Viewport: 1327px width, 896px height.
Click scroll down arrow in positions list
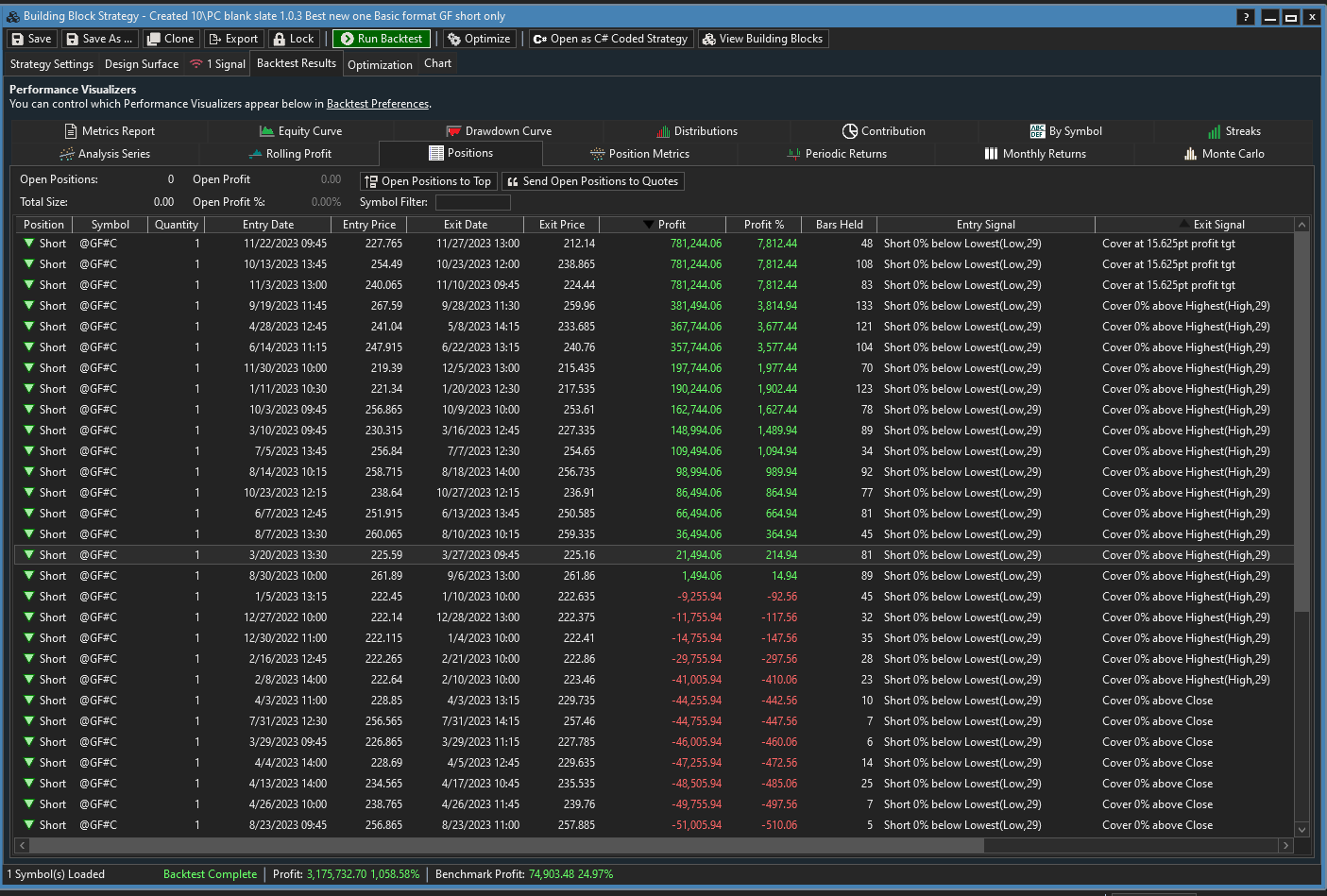pos(1302,829)
